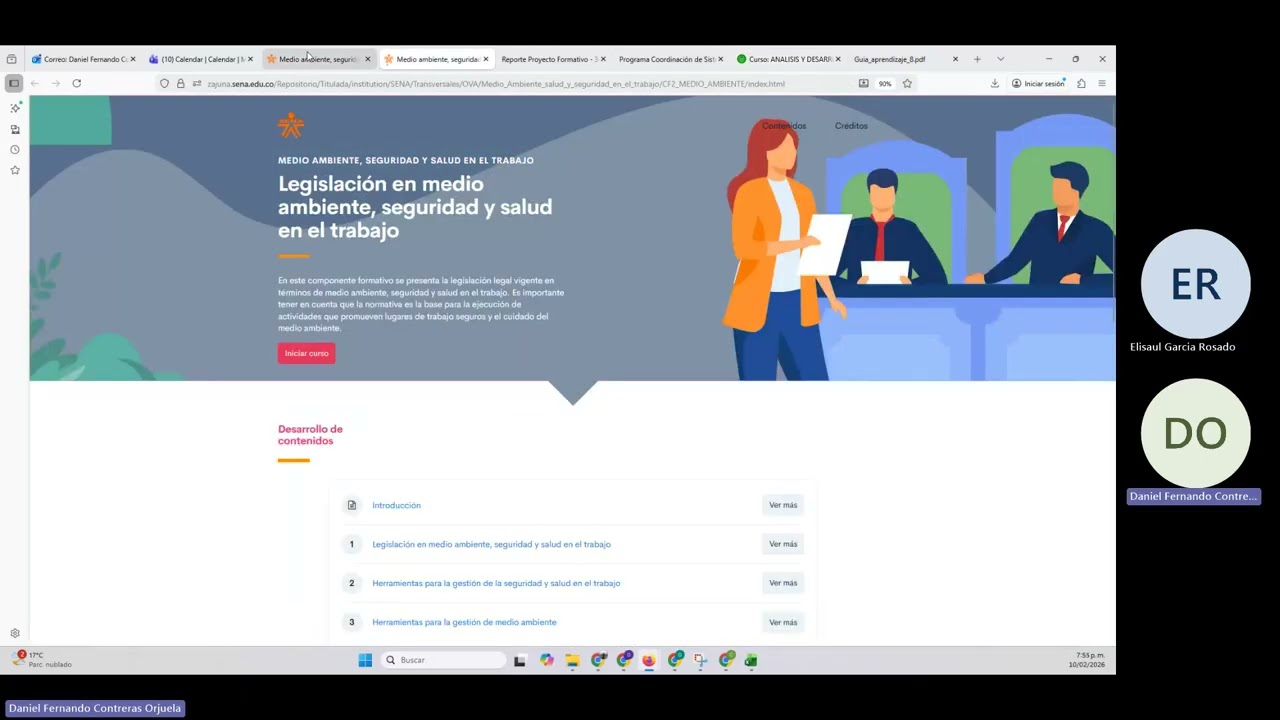Click the Iniciar curso button
Image resolution: width=1280 pixels, height=720 pixels.
tap(306, 353)
